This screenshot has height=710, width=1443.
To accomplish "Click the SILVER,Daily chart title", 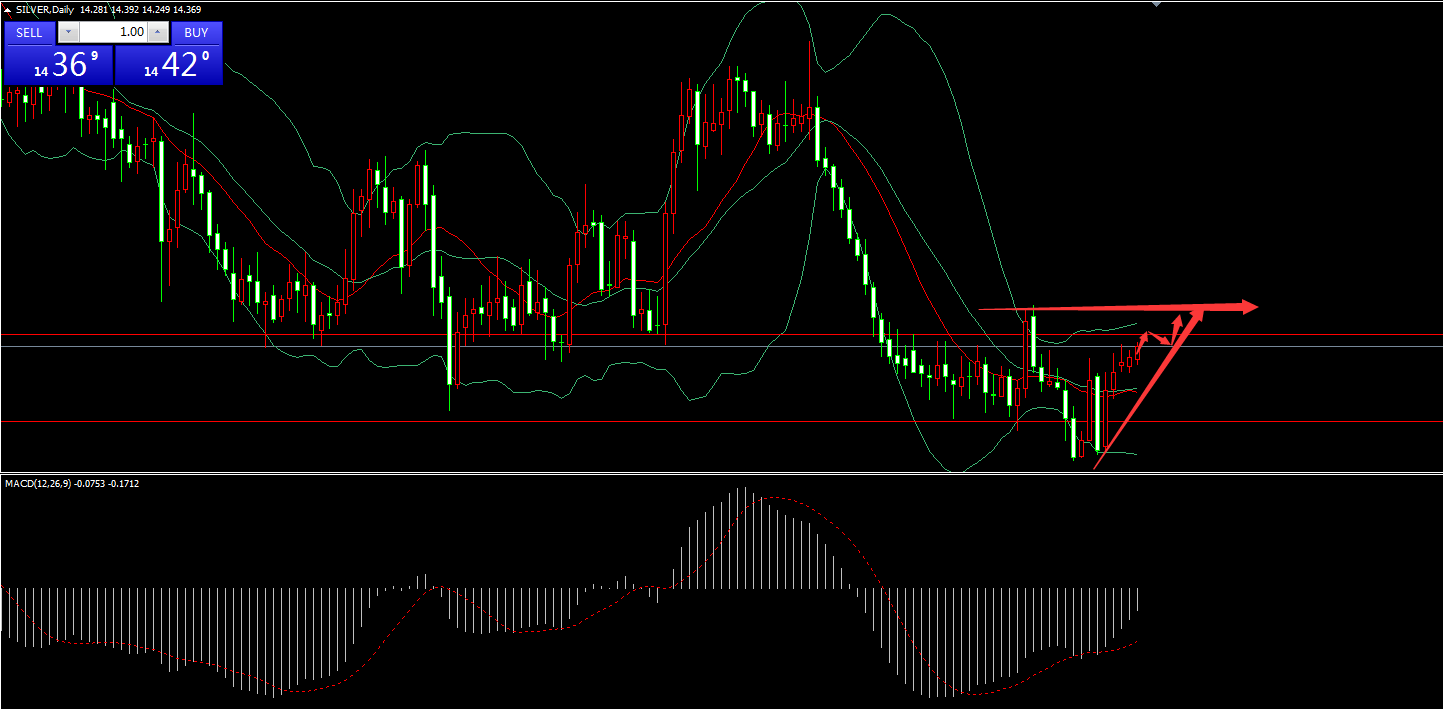I will pos(45,10).
